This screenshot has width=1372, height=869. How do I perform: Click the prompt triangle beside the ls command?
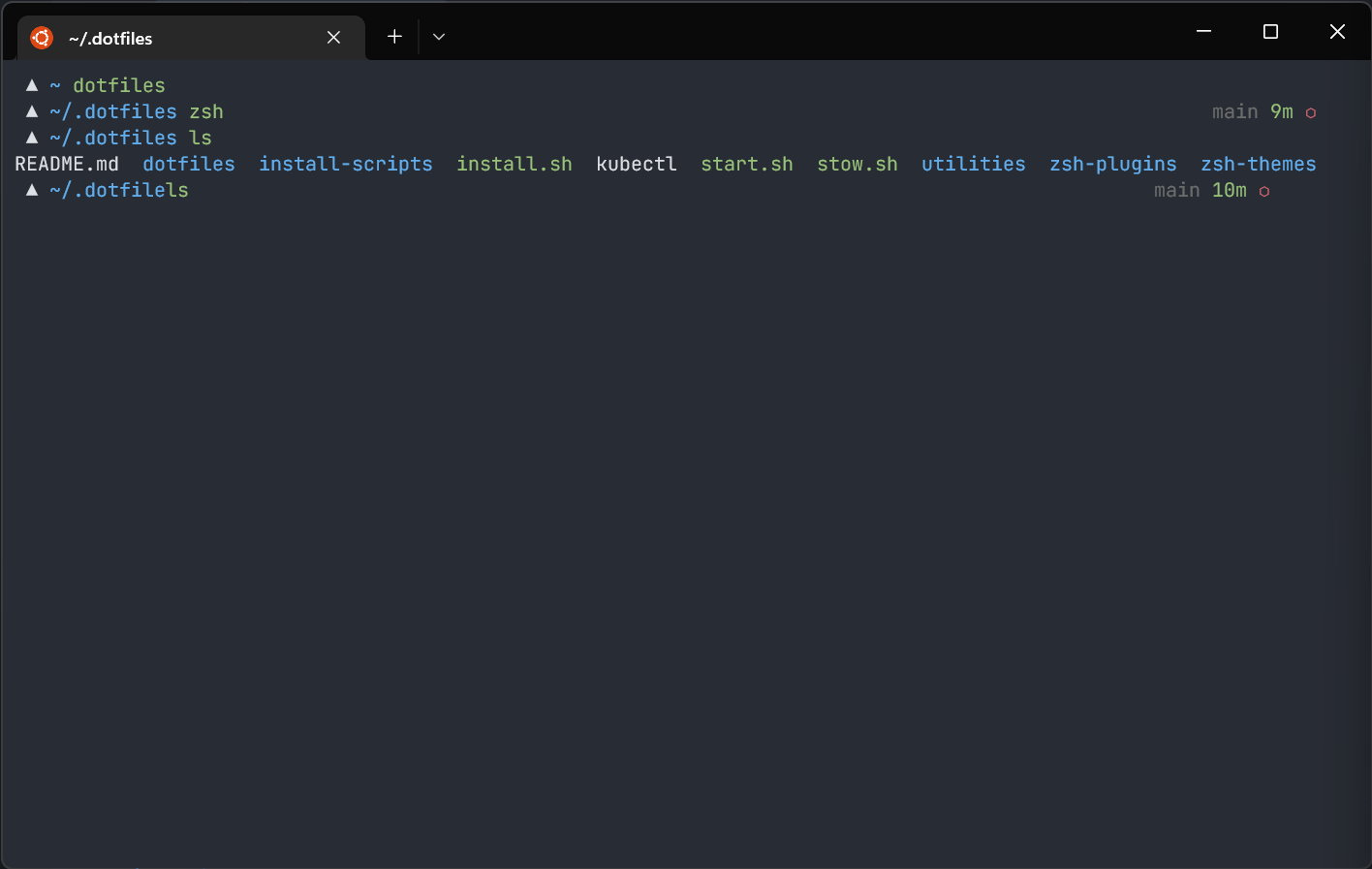coord(31,138)
